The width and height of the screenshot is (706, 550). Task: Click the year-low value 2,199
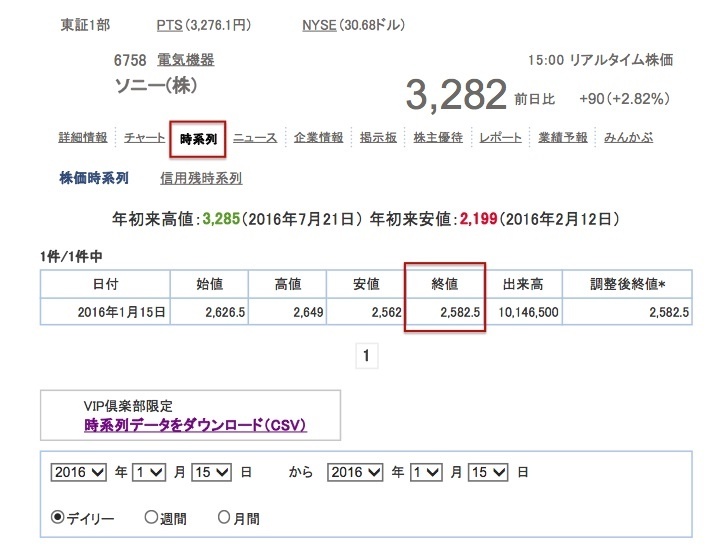click(479, 219)
